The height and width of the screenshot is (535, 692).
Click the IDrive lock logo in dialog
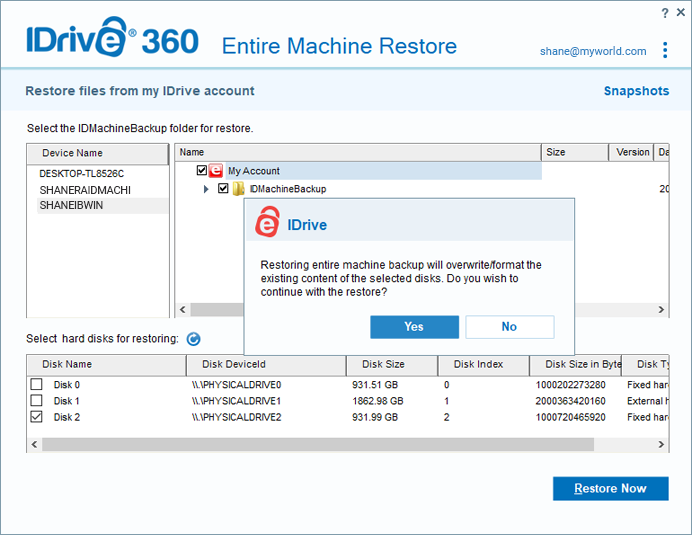(267, 222)
